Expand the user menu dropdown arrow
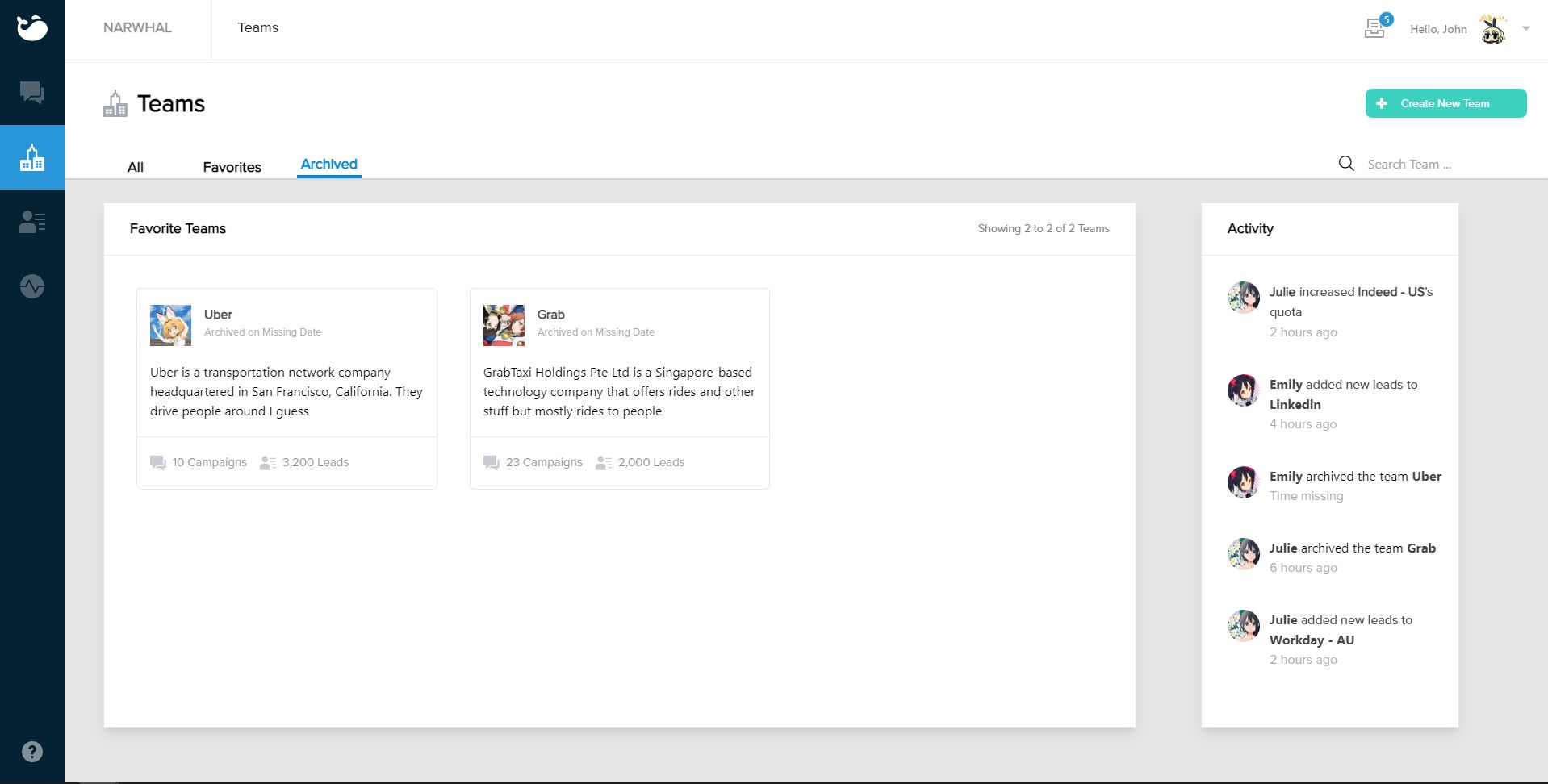 point(1526,28)
